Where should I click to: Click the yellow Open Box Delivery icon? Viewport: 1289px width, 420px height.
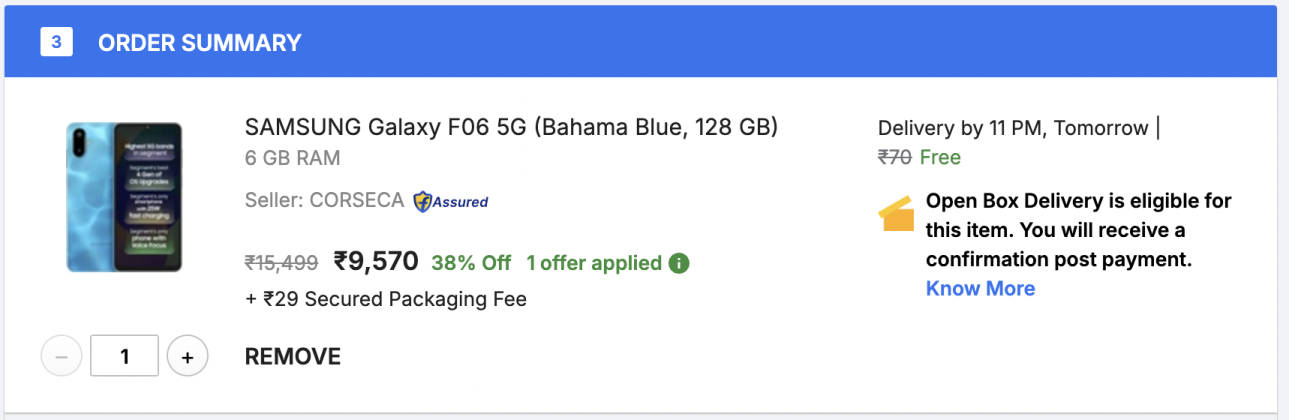click(896, 213)
